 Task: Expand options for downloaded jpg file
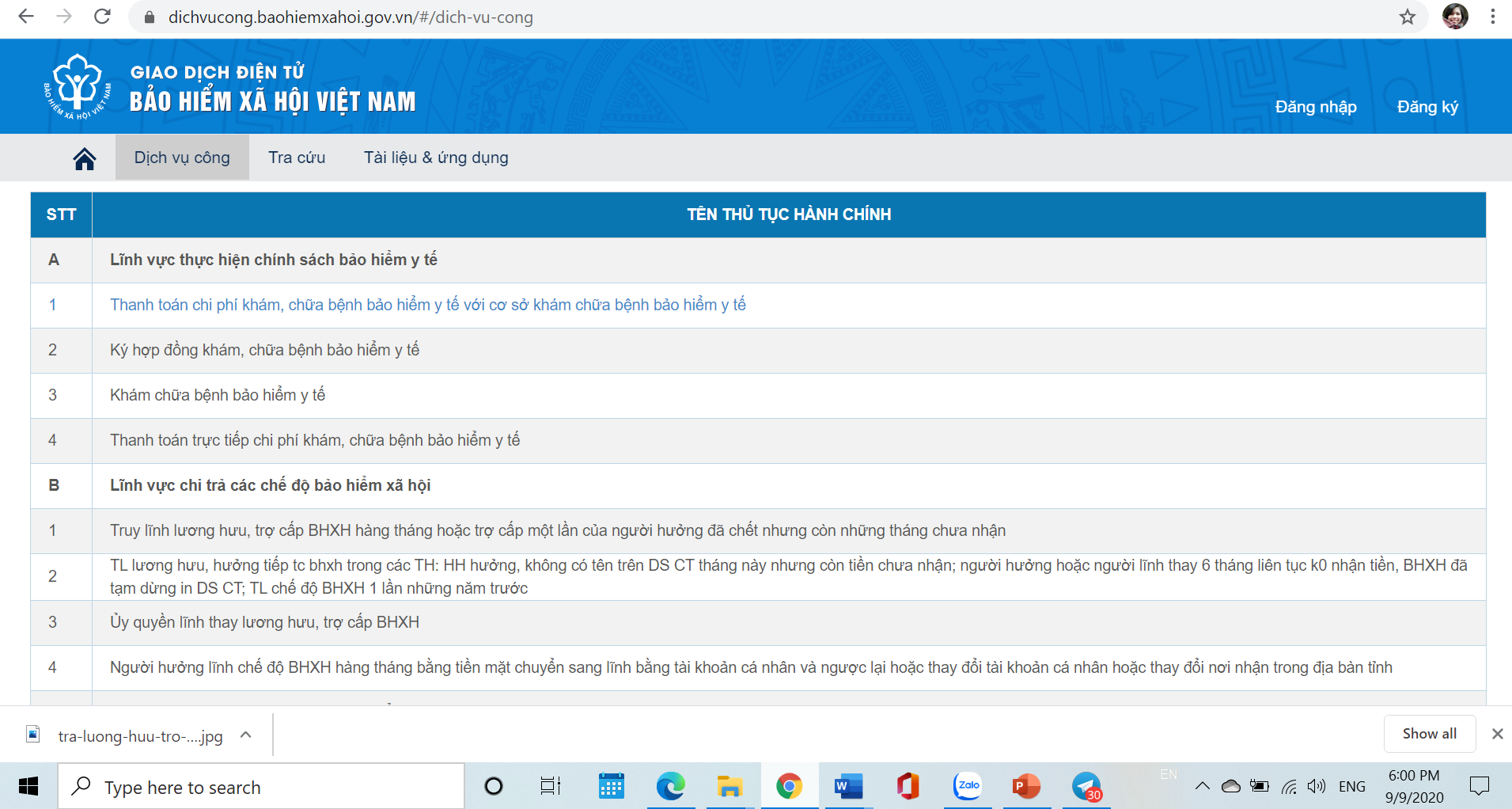[x=246, y=735]
